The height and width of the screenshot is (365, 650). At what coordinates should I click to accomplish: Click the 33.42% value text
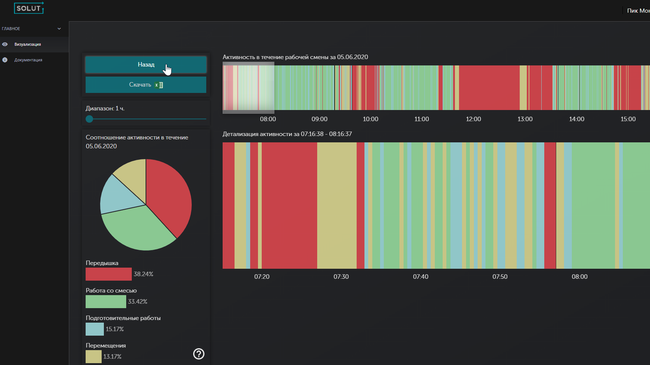click(x=138, y=302)
